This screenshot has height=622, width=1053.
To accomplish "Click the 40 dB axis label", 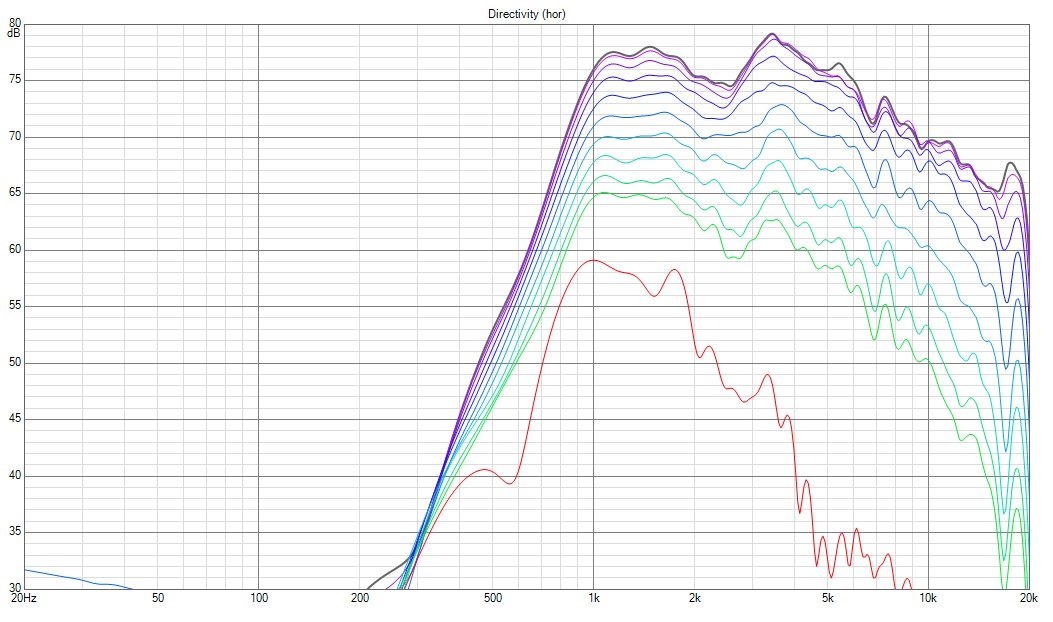I will (x=15, y=475).
